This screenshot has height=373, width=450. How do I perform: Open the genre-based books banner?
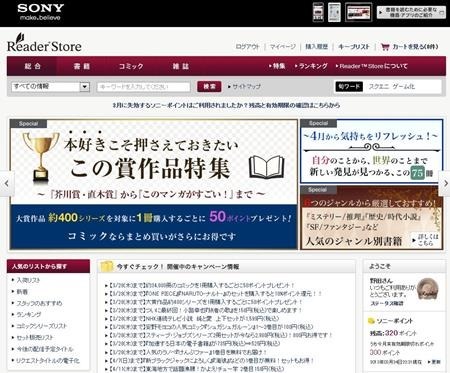372,218
